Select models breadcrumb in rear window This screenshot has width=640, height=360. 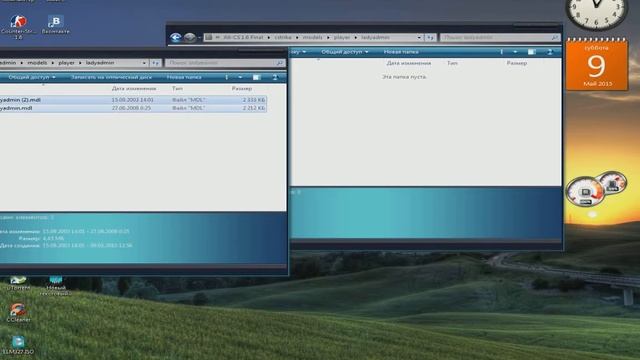[312, 37]
